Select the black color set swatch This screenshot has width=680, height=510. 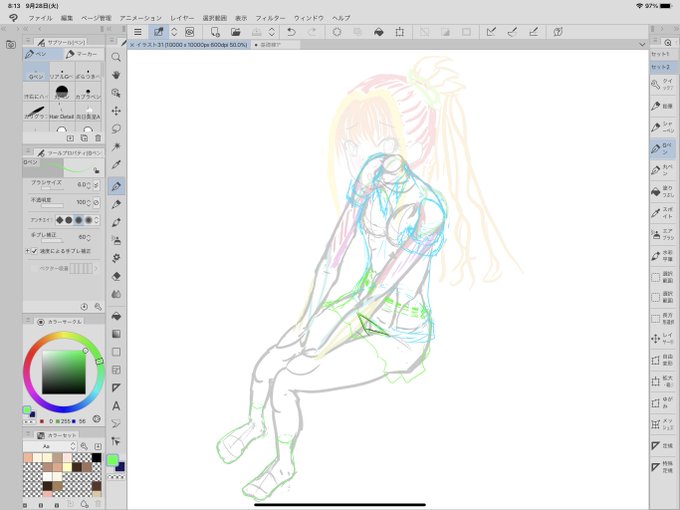tap(97, 458)
